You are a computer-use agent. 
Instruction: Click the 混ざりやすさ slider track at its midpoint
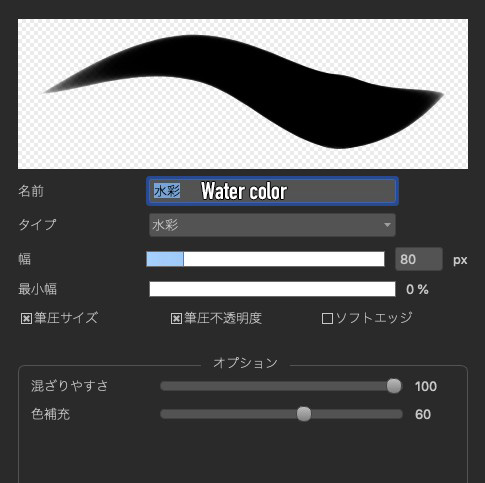(x=281, y=386)
